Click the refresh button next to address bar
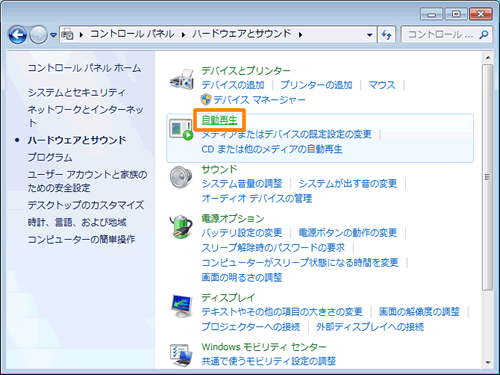This screenshot has width=500, height=375. pos(387,35)
